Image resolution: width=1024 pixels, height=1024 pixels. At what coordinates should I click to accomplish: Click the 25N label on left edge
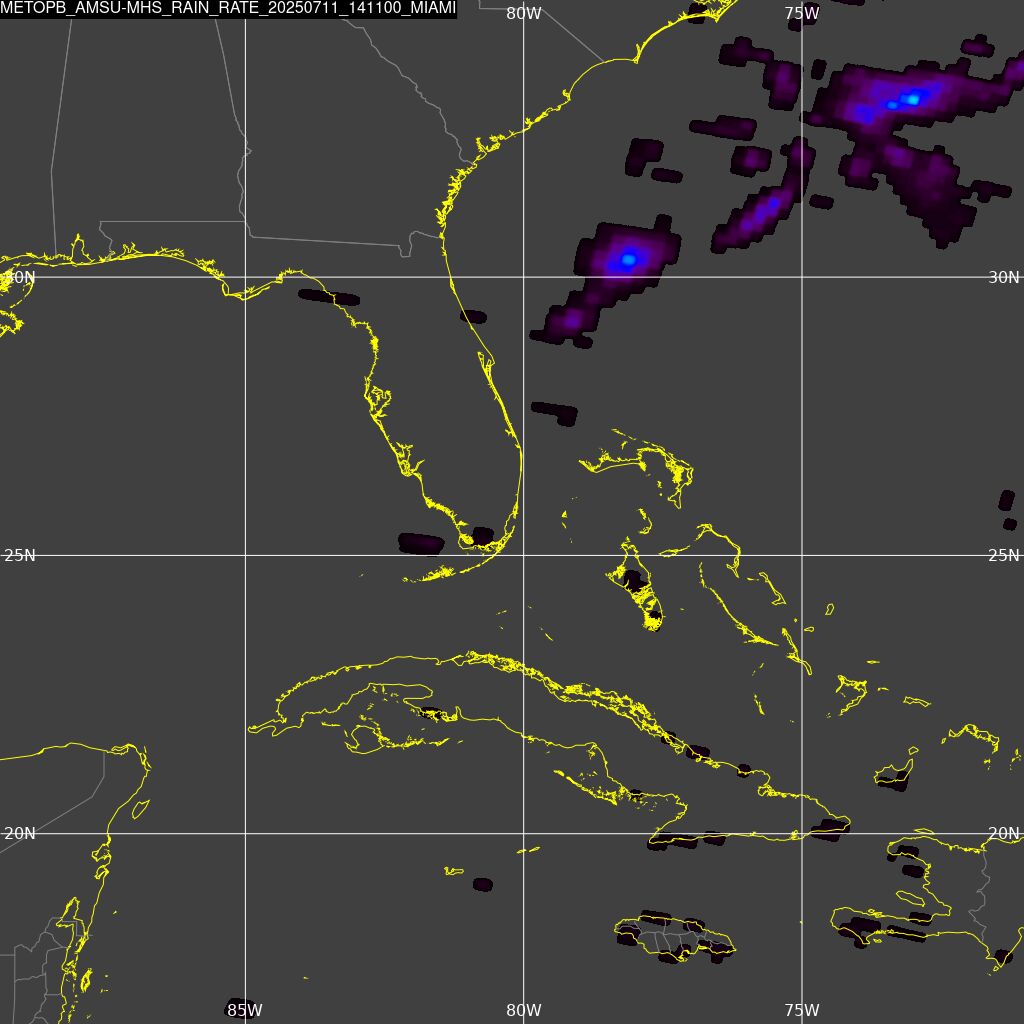point(20,556)
